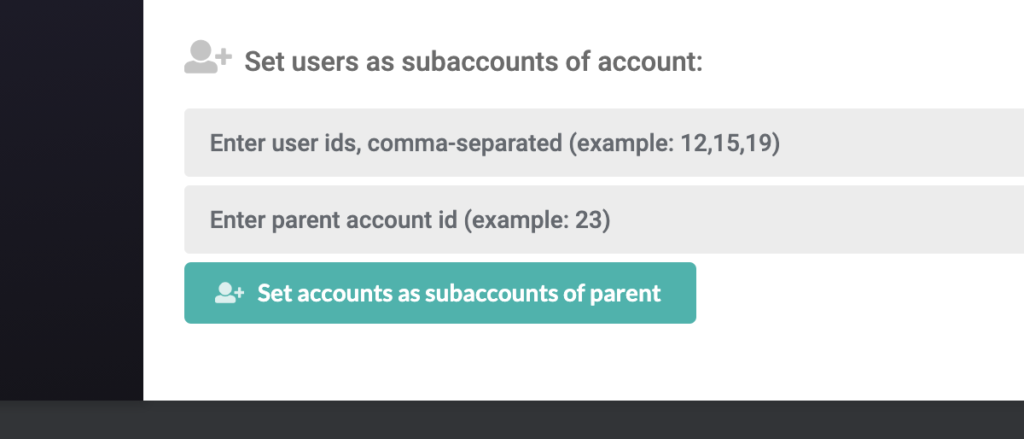Submit subaccount assignment with teal button

(x=440, y=293)
